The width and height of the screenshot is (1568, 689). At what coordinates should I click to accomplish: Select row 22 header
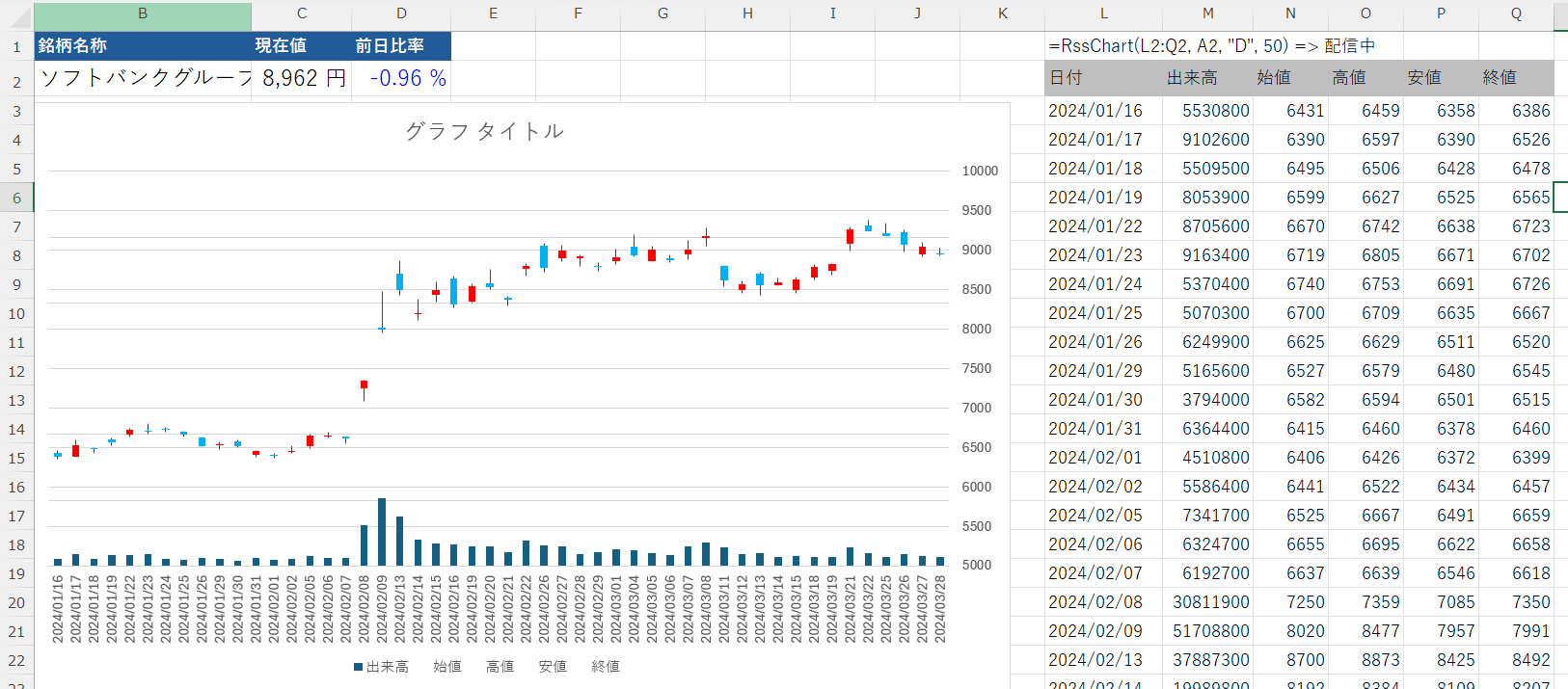click(16, 660)
